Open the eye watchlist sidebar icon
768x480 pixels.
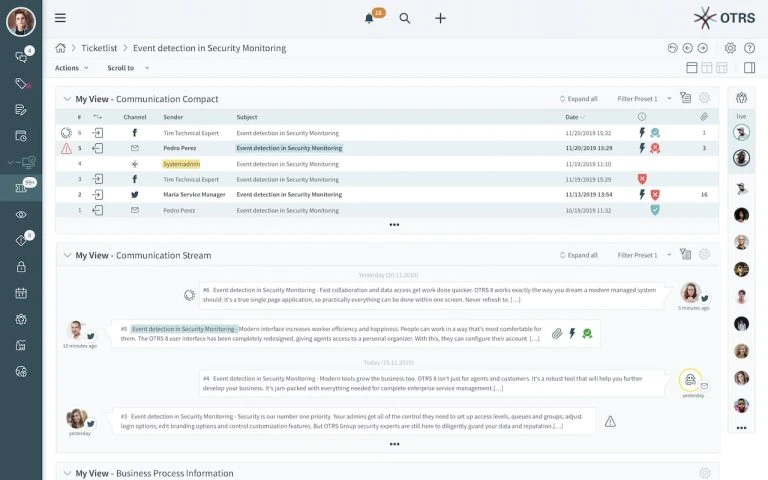coord(21,215)
